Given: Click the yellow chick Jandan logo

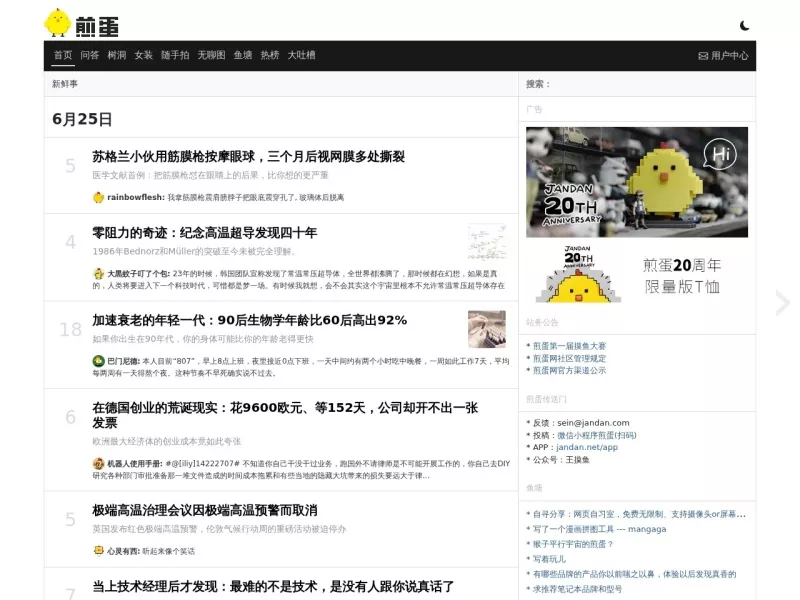Looking at the screenshot, I should coord(82,23).
